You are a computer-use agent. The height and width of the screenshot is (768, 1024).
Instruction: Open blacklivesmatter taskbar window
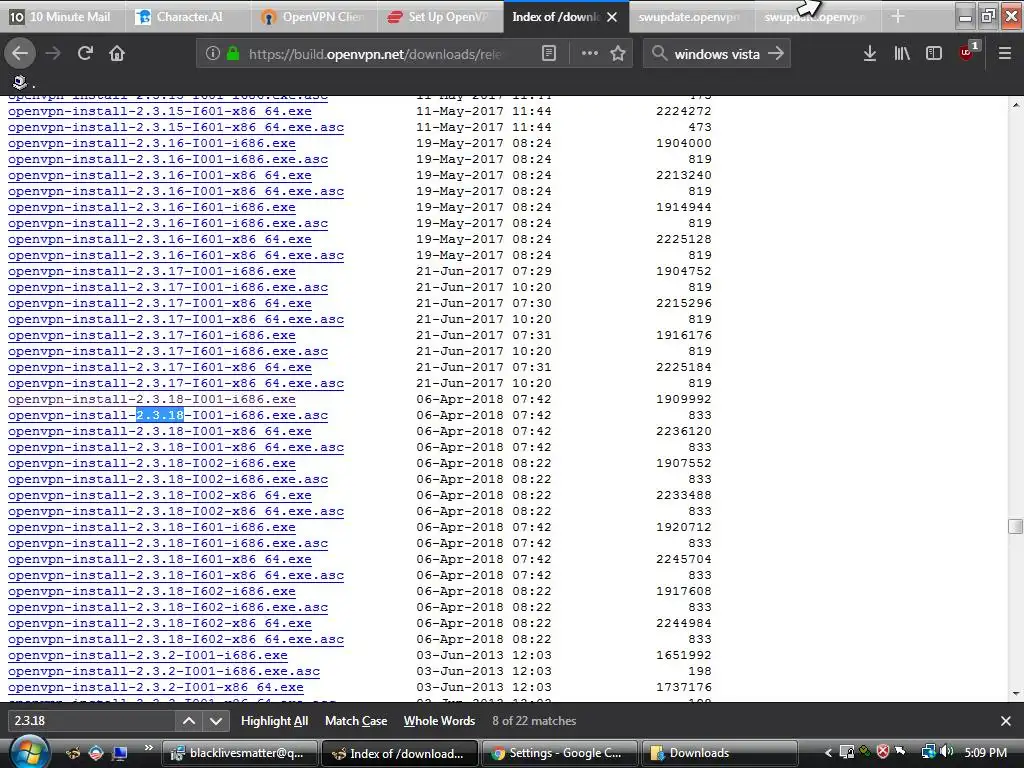[x=240, y=753]
